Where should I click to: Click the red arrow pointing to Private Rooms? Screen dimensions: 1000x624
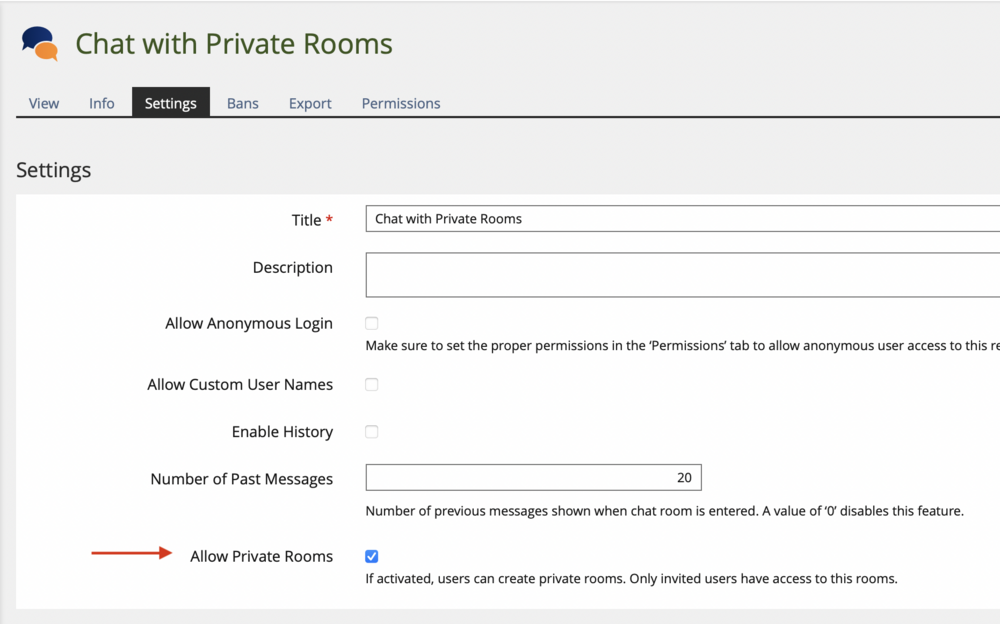(132, 552)
